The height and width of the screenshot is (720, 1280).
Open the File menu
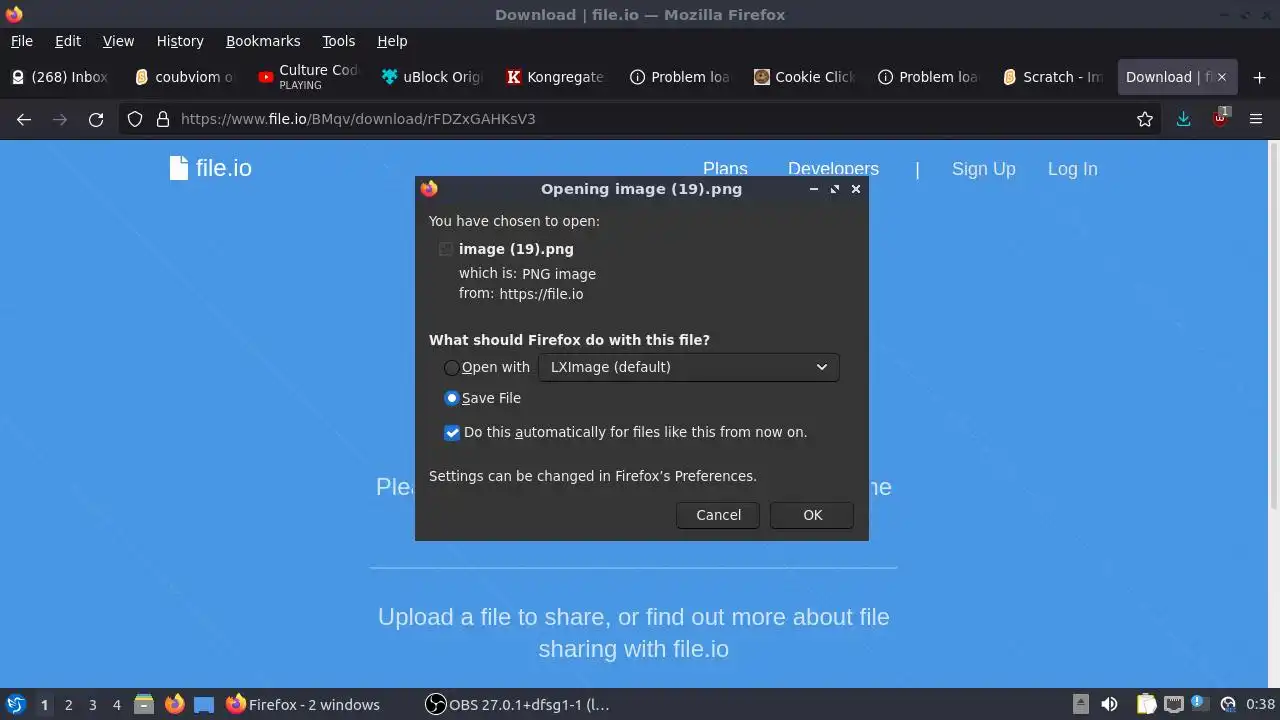click(x=22, y=41)
